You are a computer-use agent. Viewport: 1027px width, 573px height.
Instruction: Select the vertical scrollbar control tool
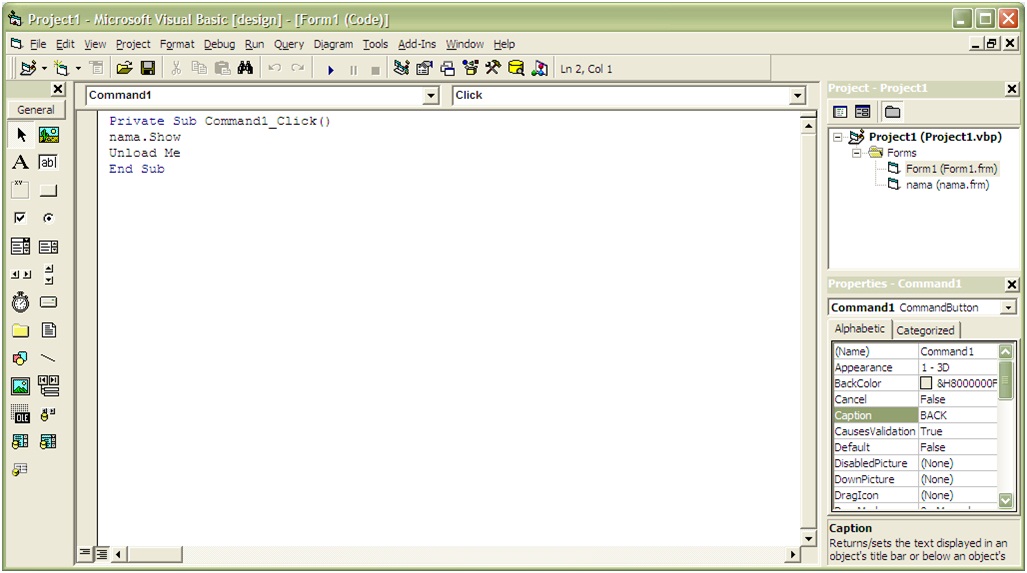48,274
